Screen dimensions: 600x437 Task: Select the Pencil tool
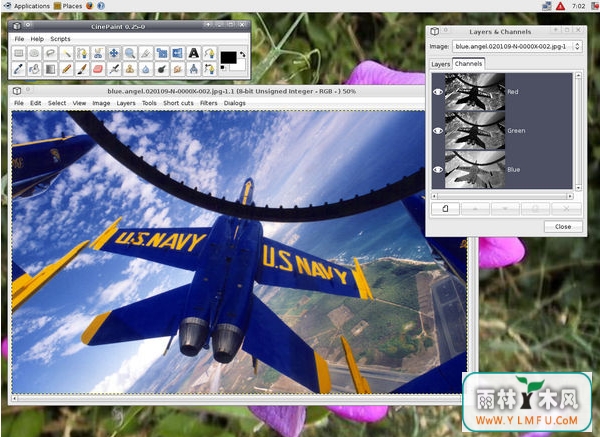[66, 69]
